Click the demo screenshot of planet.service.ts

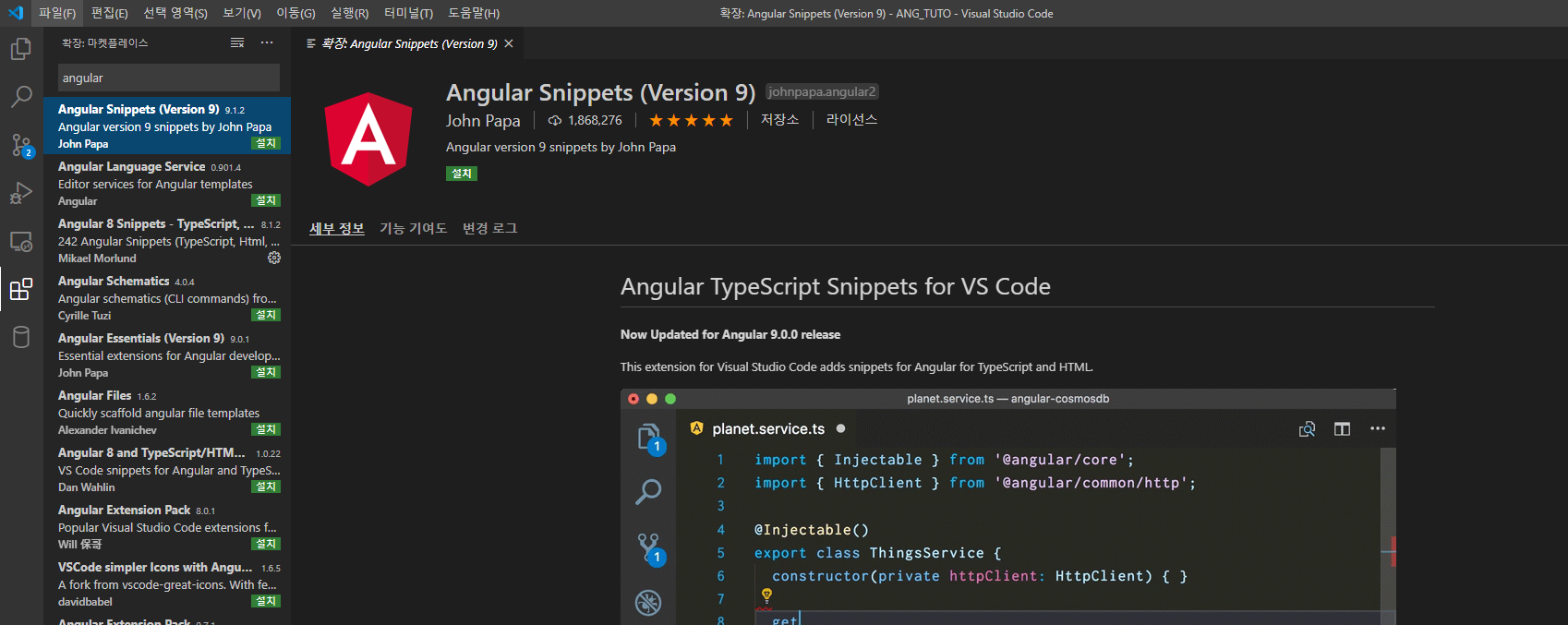pos(1007,507)
